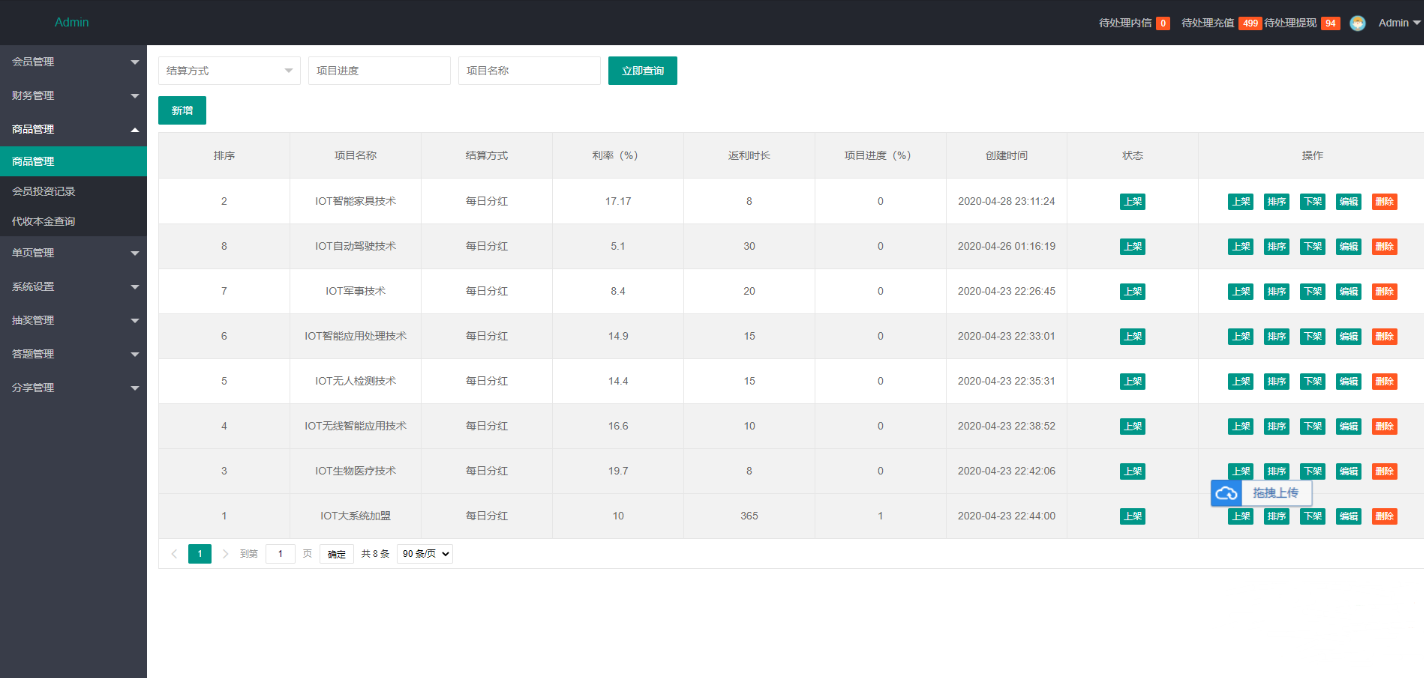Click the 0 pending messages badge

pos(1163,23)
